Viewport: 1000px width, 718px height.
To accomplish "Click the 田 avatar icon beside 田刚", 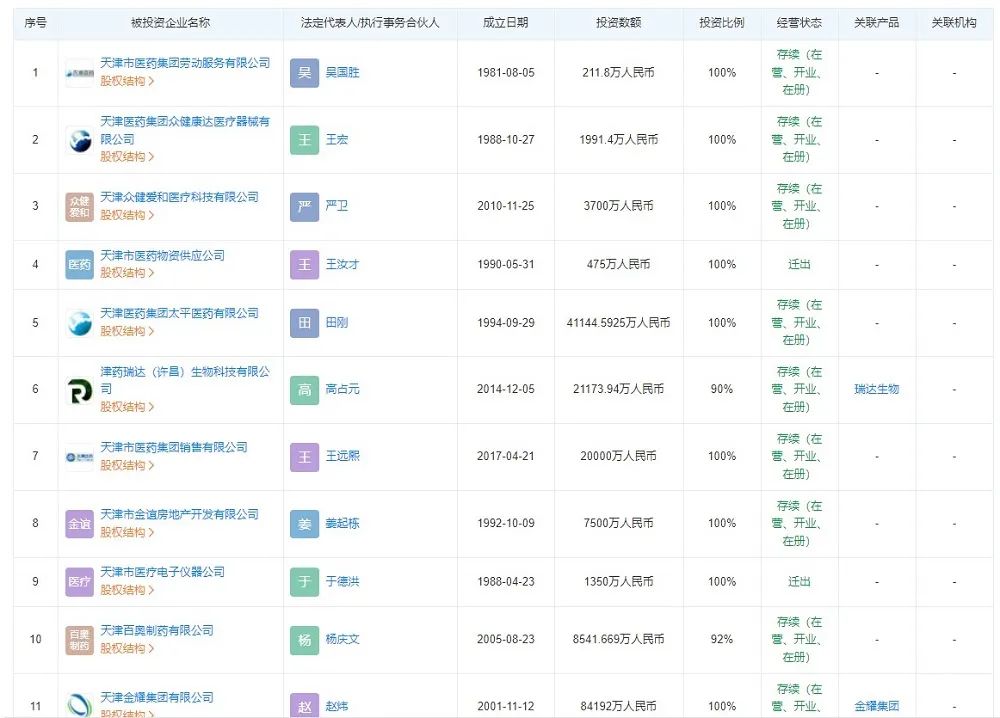I will coord(305,323).
